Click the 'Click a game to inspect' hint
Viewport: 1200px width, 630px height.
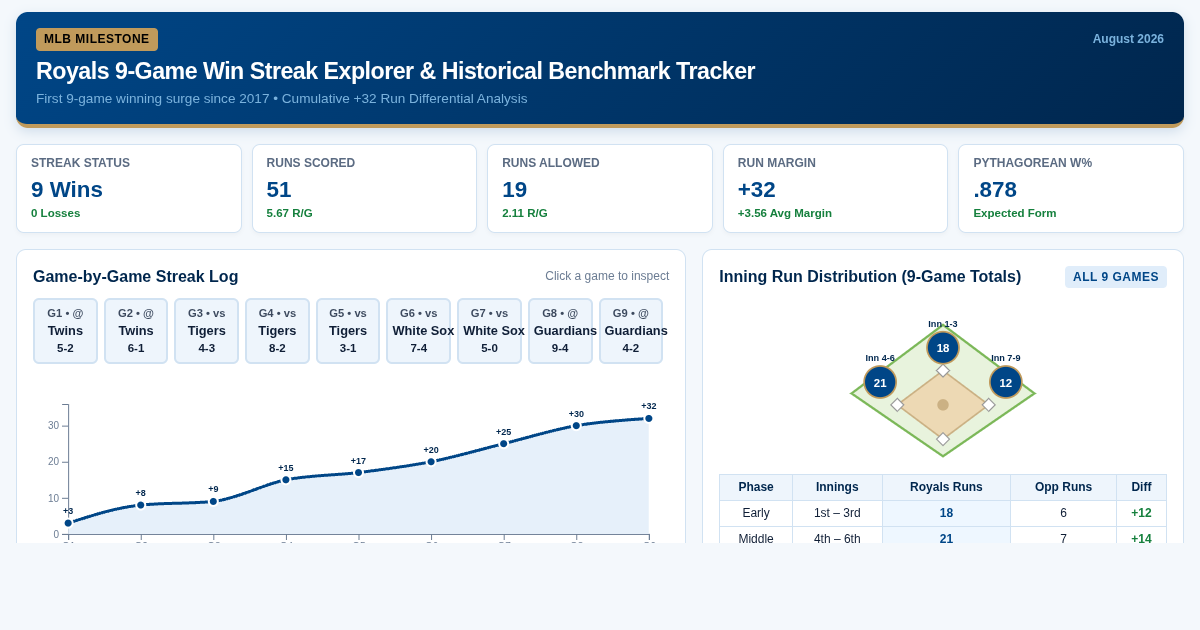(x=607, y=276)
